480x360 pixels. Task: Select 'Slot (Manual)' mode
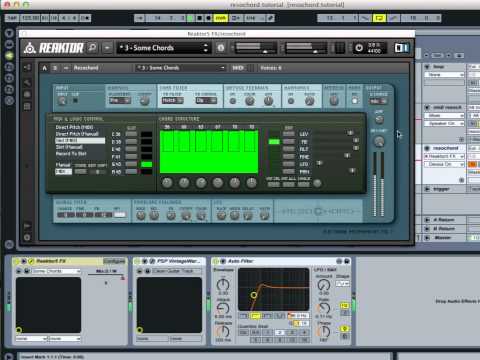[69, 147]
